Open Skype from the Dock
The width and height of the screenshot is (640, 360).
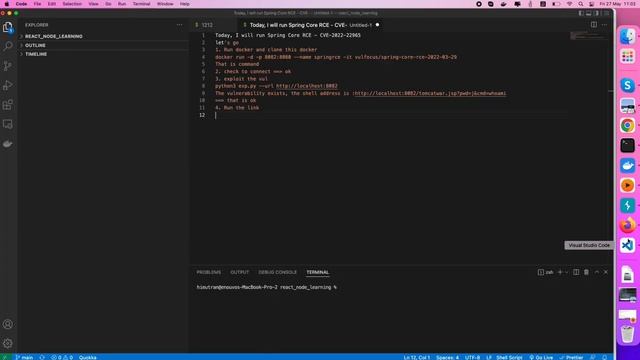click(627, 85)
